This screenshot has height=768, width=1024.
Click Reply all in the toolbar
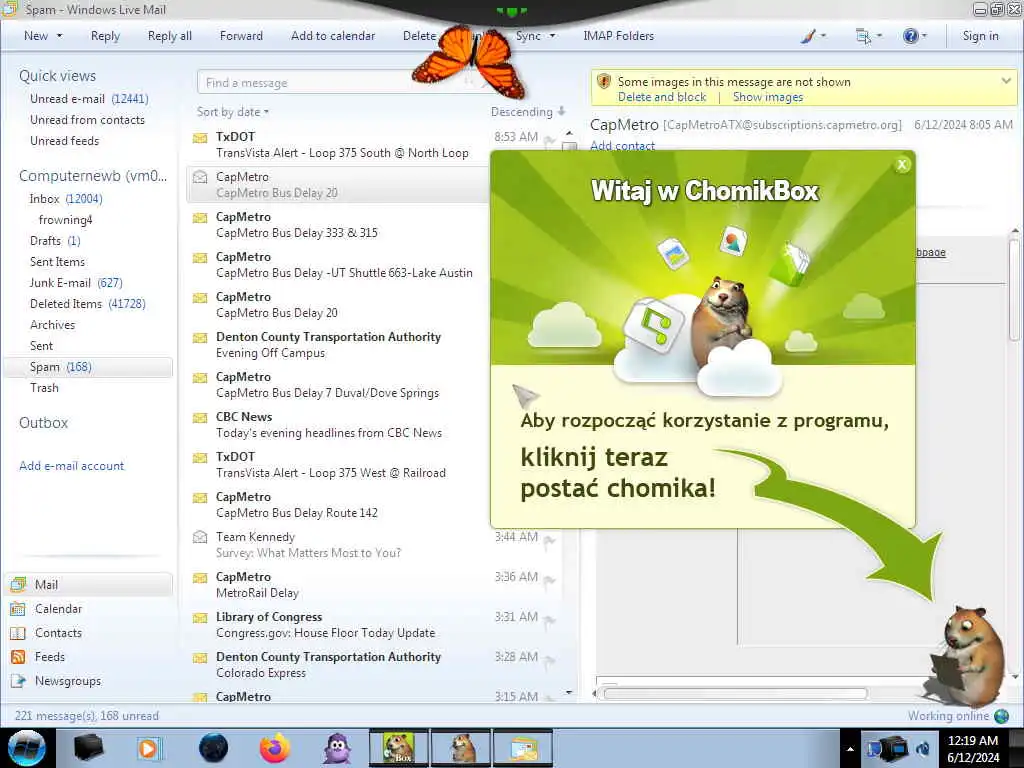tap(170, 36)
